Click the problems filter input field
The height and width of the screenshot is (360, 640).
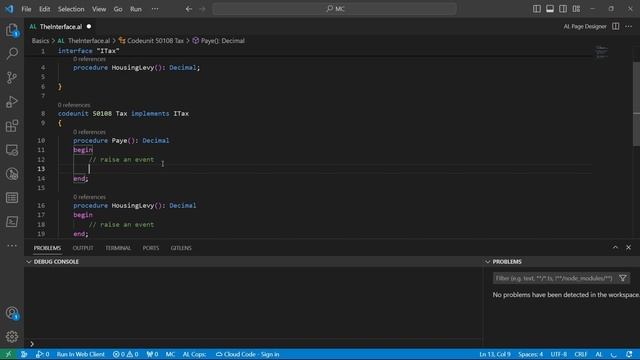(554, 278)
